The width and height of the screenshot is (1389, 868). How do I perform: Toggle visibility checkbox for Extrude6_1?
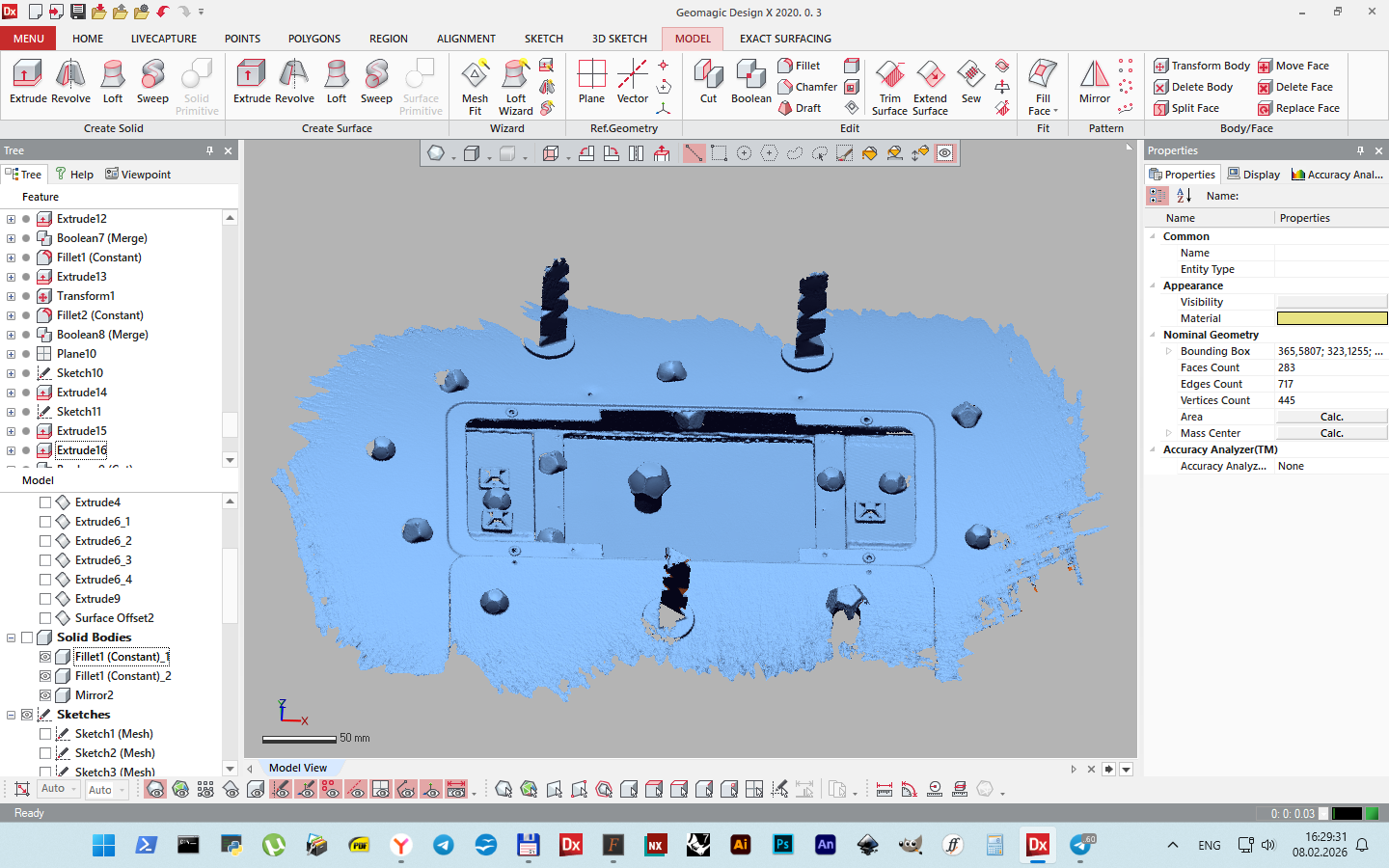45,522
